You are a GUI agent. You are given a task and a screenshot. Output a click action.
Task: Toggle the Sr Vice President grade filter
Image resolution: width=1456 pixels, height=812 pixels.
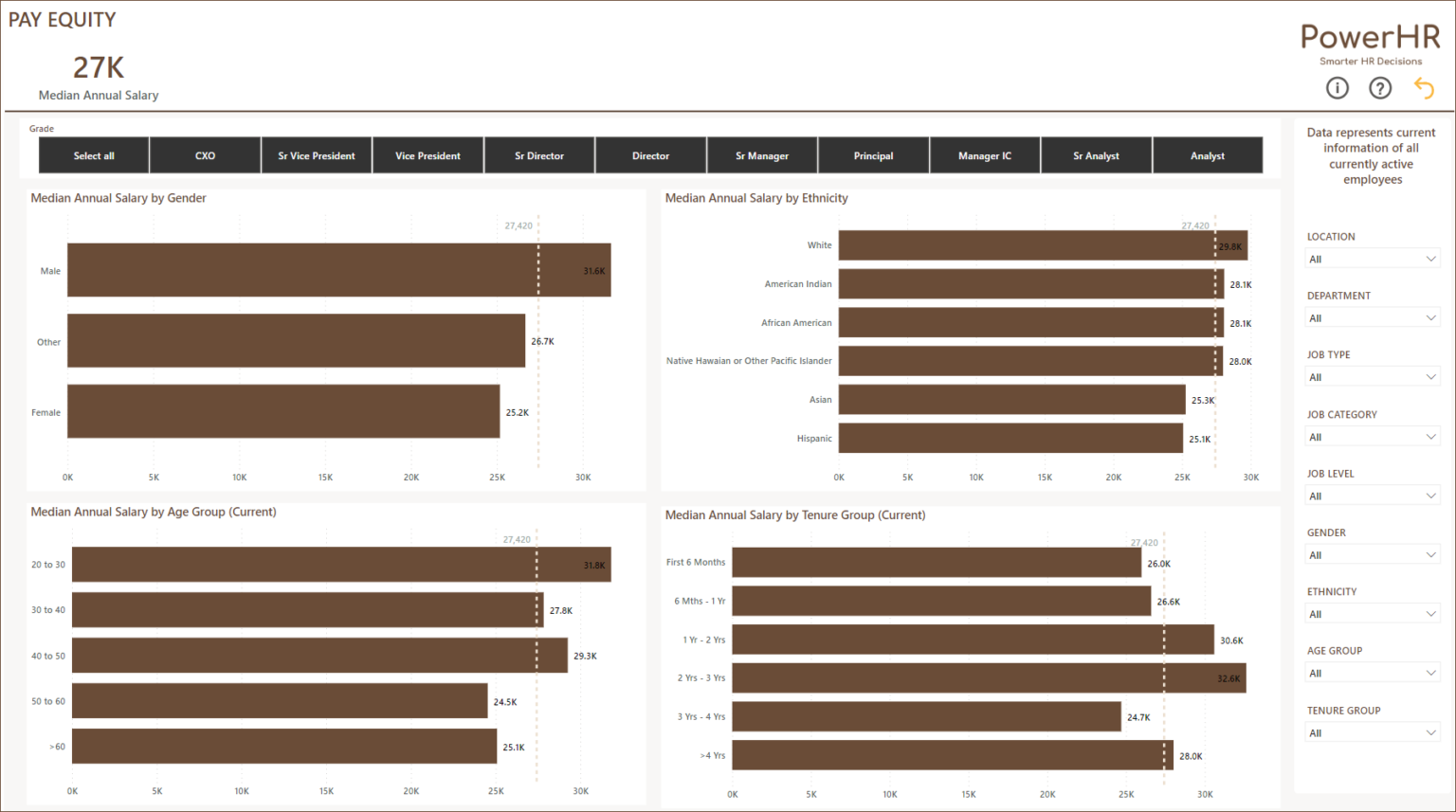coord(316,154)
